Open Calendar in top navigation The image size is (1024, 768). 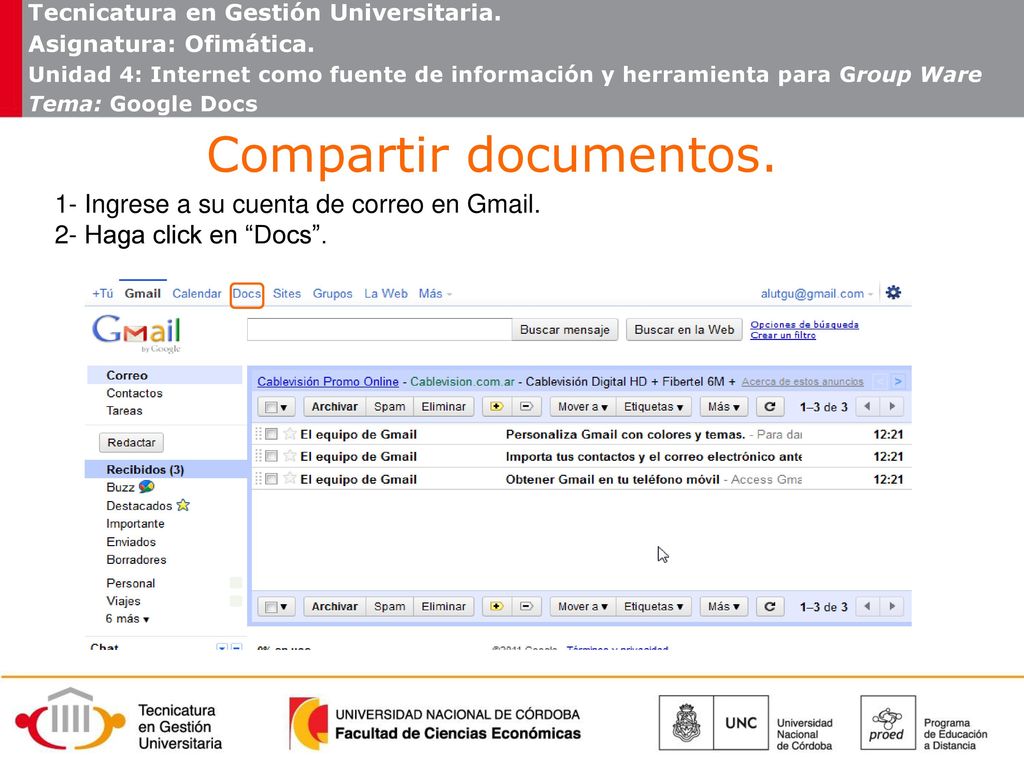pyautogui.click(x=197, y=294)
